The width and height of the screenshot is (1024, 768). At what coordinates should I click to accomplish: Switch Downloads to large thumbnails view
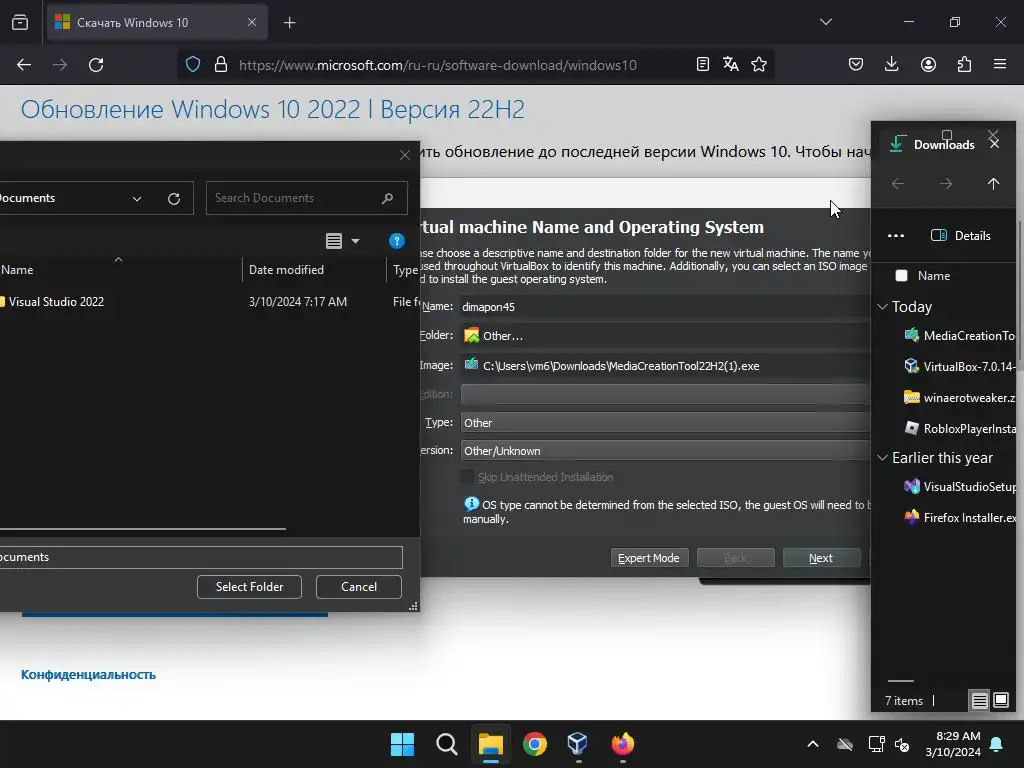[1001, 701]
